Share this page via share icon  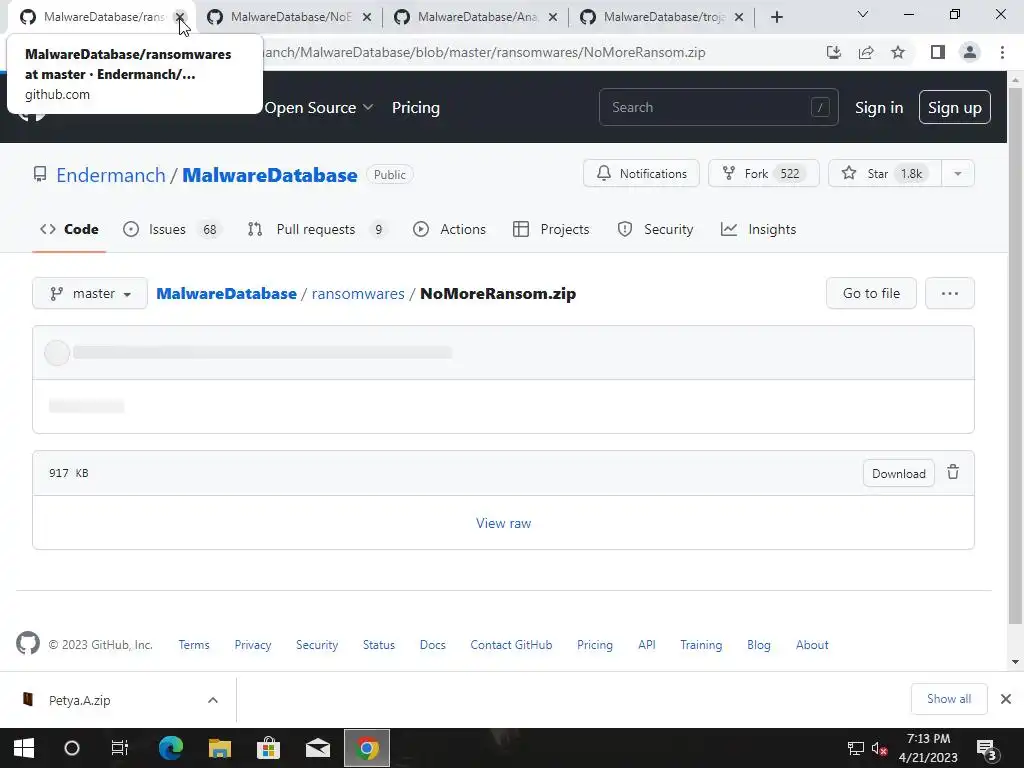coord(866,52)
